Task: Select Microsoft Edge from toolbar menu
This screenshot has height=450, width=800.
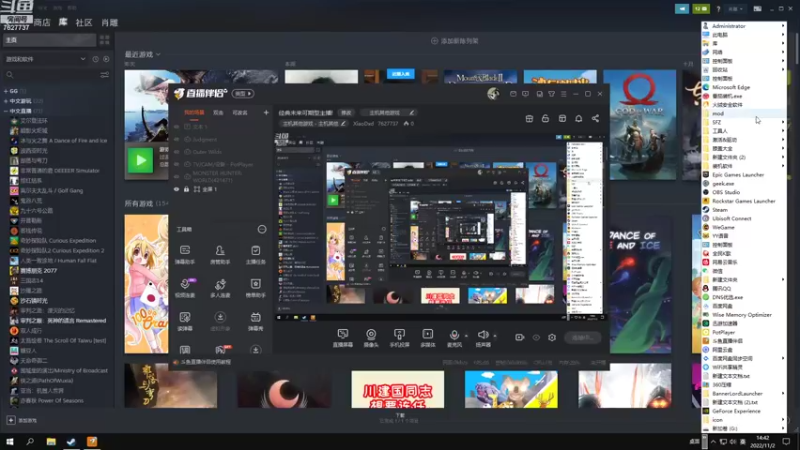Action: 744,87
